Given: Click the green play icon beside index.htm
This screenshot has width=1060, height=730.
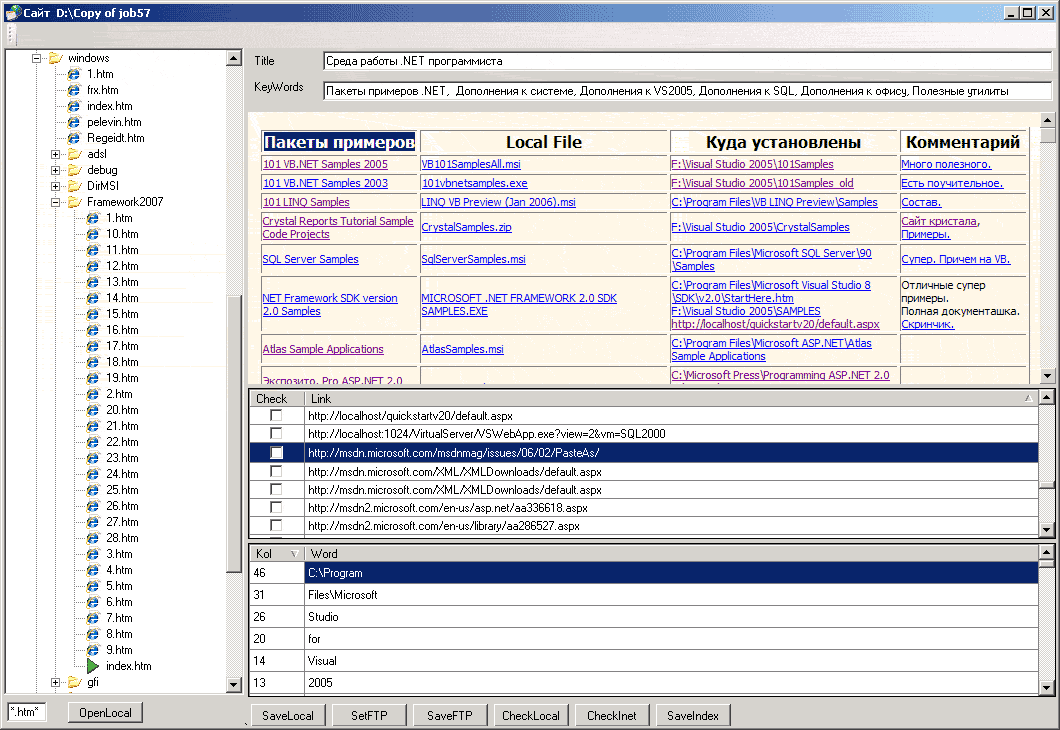Looking at the screenshot, I should (x=93, y=666).
